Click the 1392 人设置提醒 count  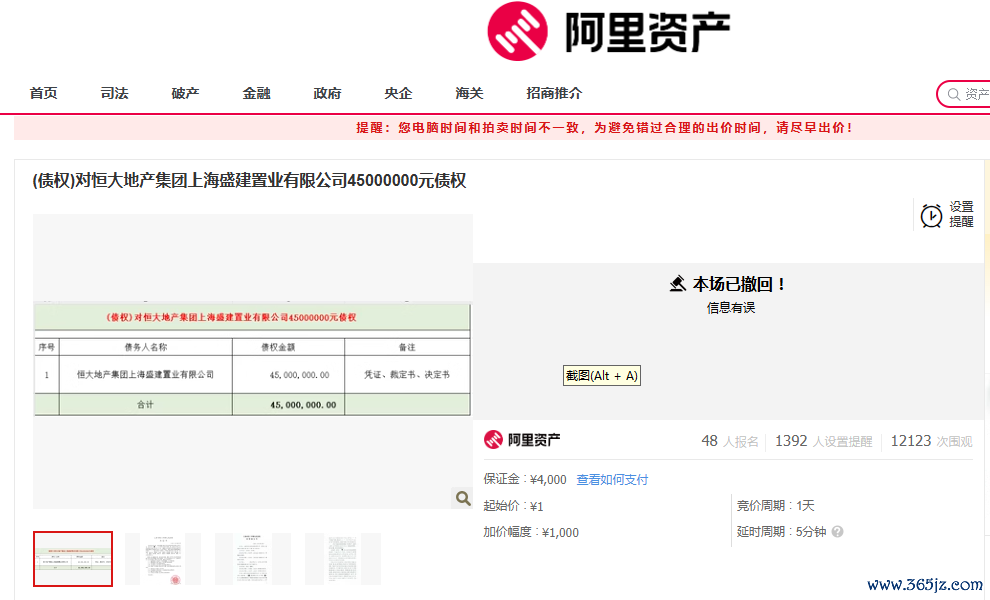(x=823, y=441)
